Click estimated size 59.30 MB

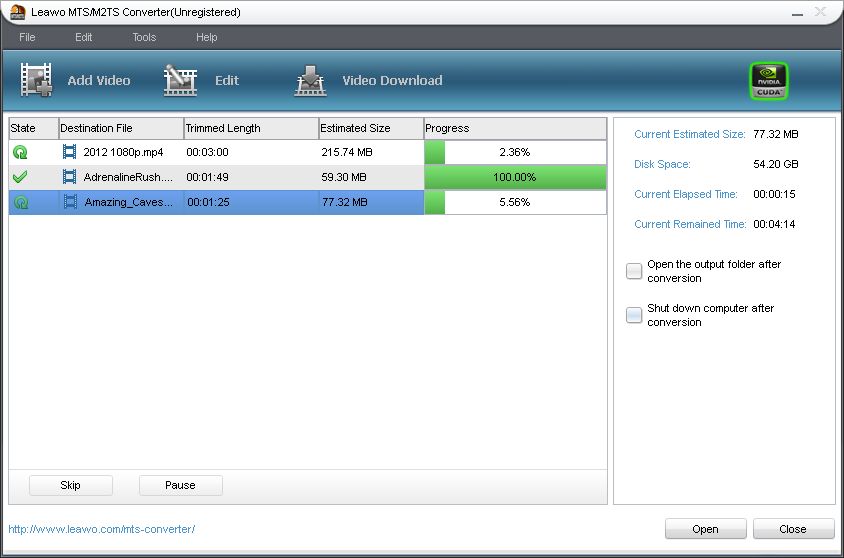point(344,177)
